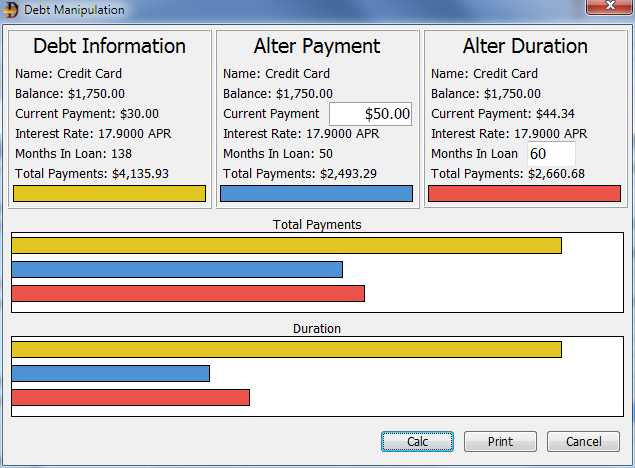Click the Alter Payment panel heading
The width and height of the screenshot is (635, 468).
[x=317, y=46]
